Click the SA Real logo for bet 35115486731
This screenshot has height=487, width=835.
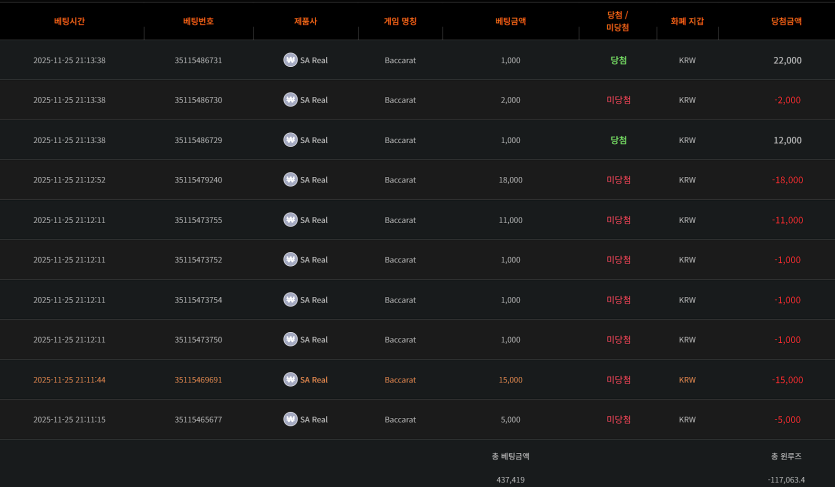tap(290, 60)
